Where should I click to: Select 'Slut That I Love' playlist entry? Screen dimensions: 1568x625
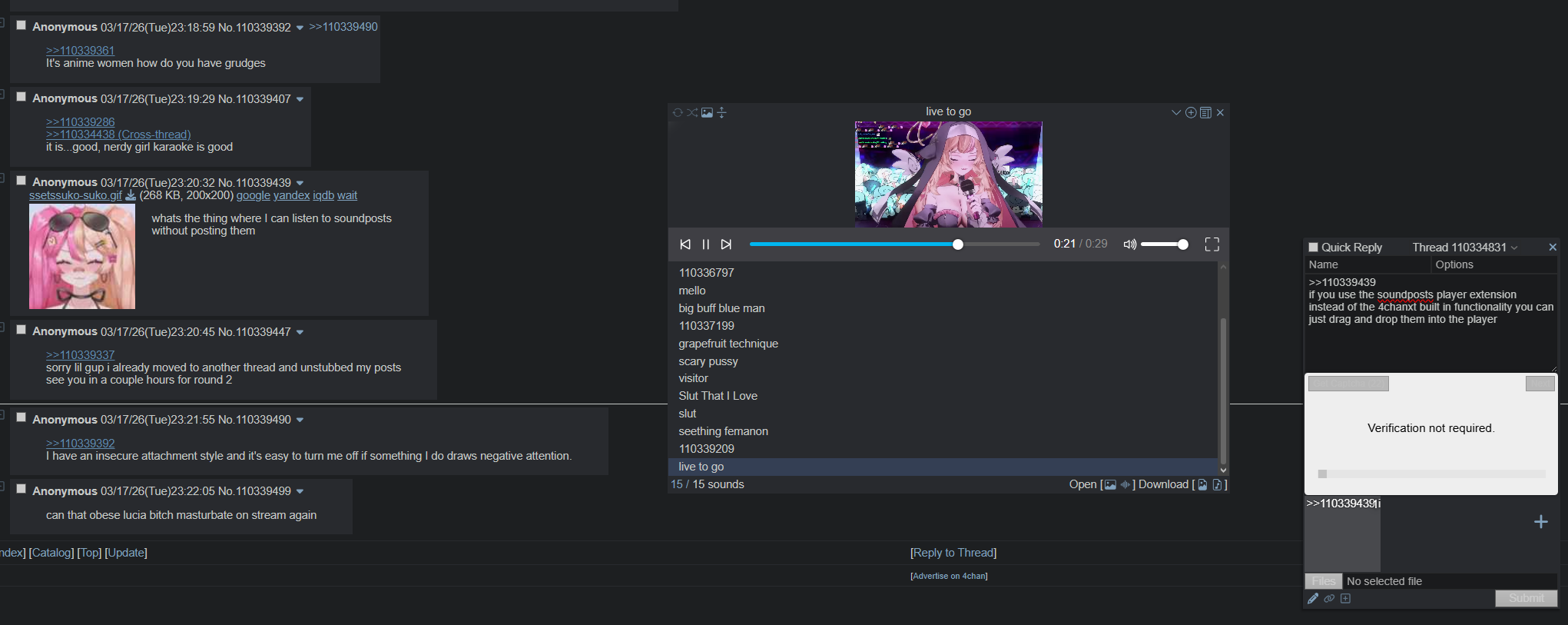pos(943,396)
